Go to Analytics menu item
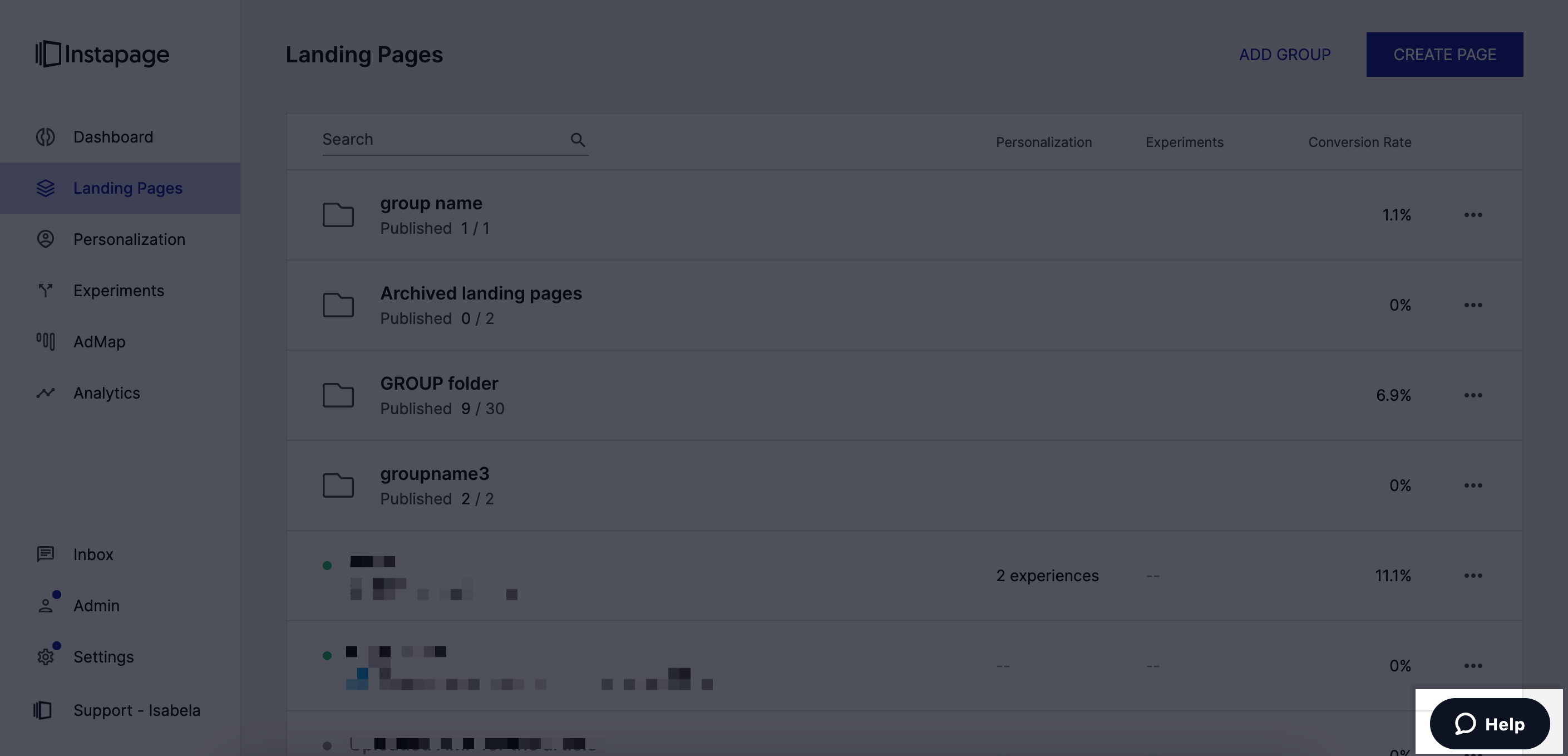Viewport: 1568px width, 756px height. (x=120, y=393)
